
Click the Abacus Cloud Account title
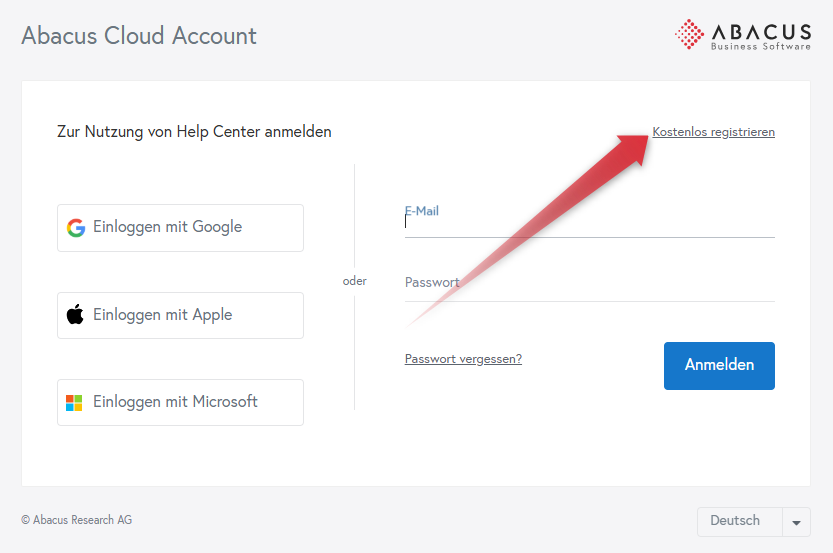pyautogui.click(x=139, y=36)
